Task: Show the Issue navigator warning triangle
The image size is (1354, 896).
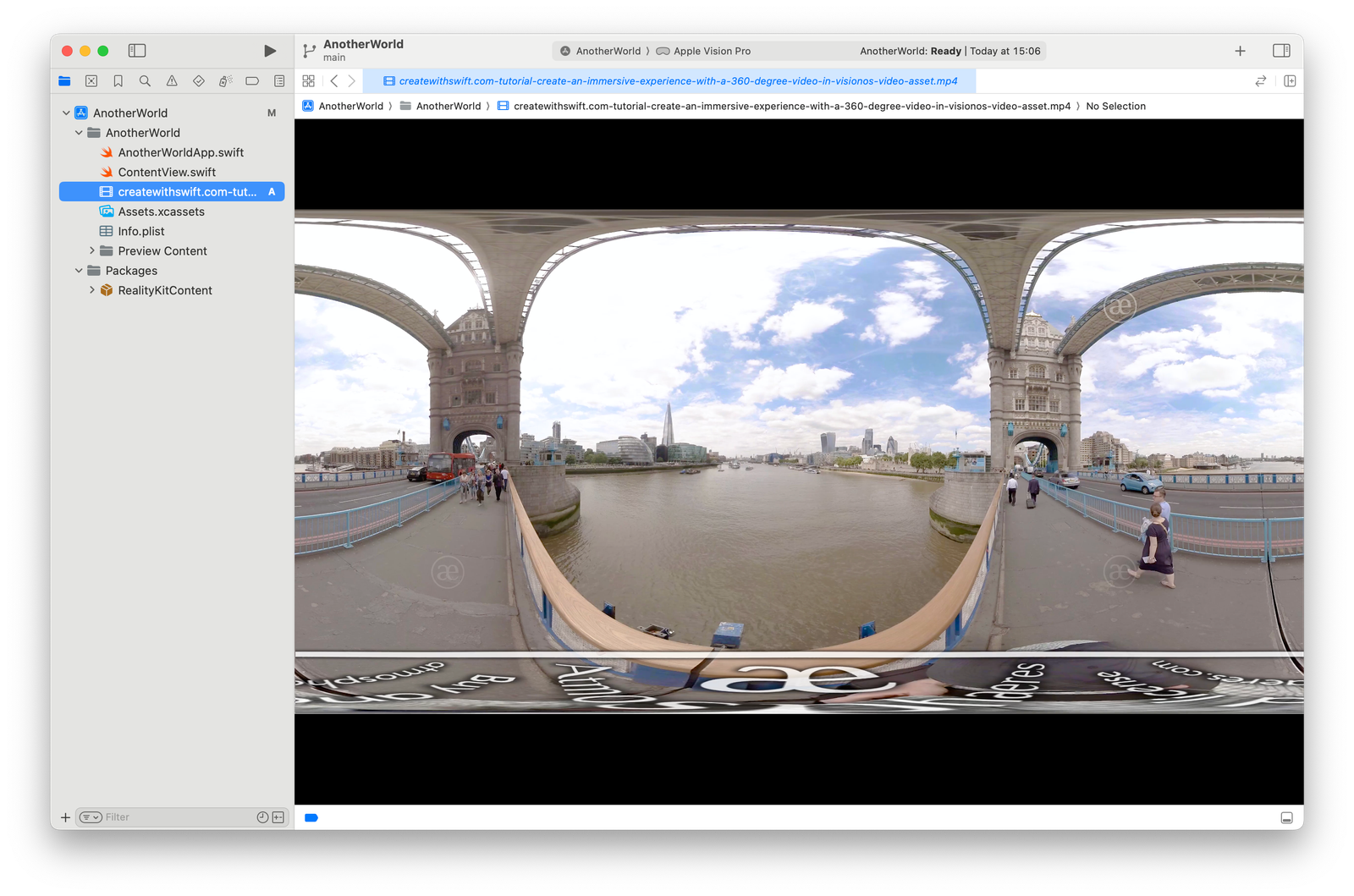Action: pos(172,80)
